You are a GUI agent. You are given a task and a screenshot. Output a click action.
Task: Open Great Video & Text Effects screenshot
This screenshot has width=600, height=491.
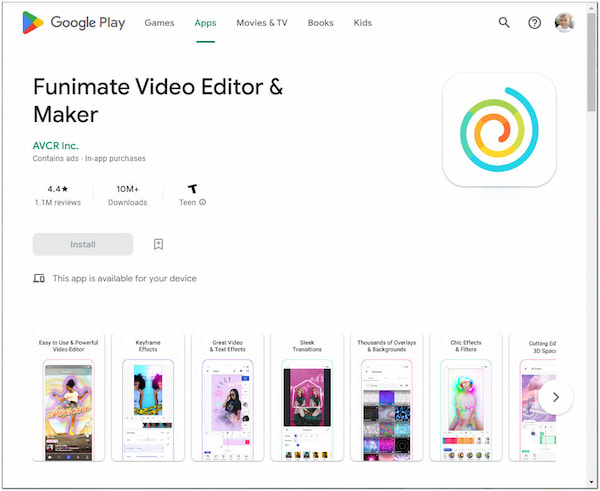(228, 397)
